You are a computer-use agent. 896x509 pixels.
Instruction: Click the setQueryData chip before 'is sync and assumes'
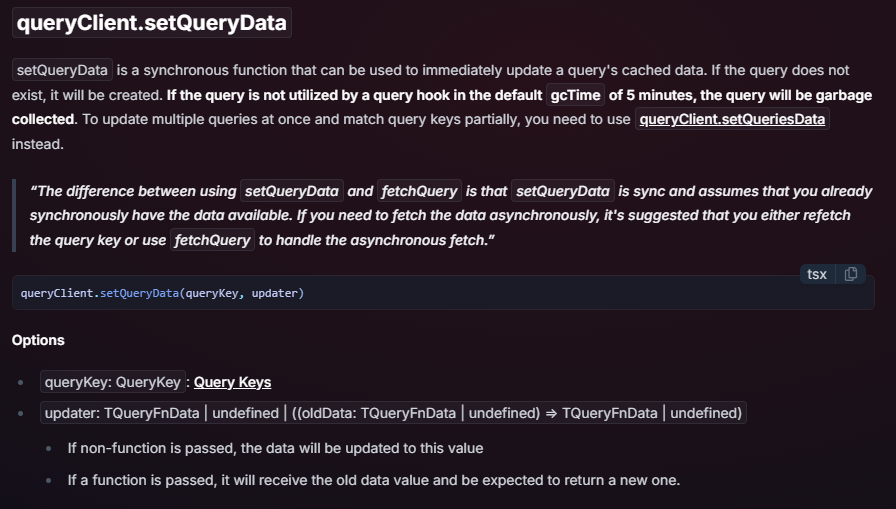click(x=563, y=191)
